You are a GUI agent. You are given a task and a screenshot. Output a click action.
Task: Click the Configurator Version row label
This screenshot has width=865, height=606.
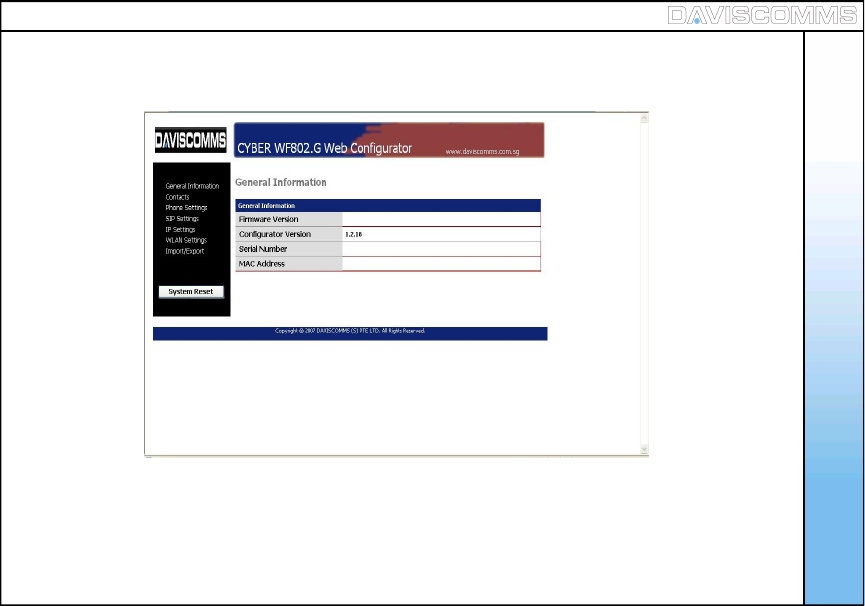tap(275, 234)
